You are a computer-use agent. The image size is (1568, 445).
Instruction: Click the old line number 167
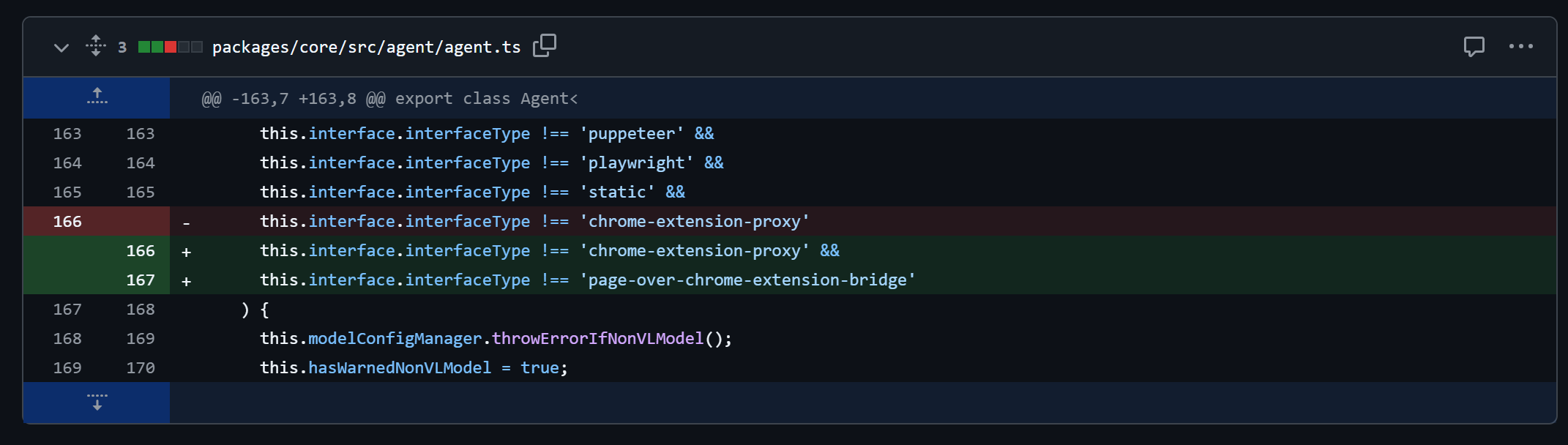[67, 310]
